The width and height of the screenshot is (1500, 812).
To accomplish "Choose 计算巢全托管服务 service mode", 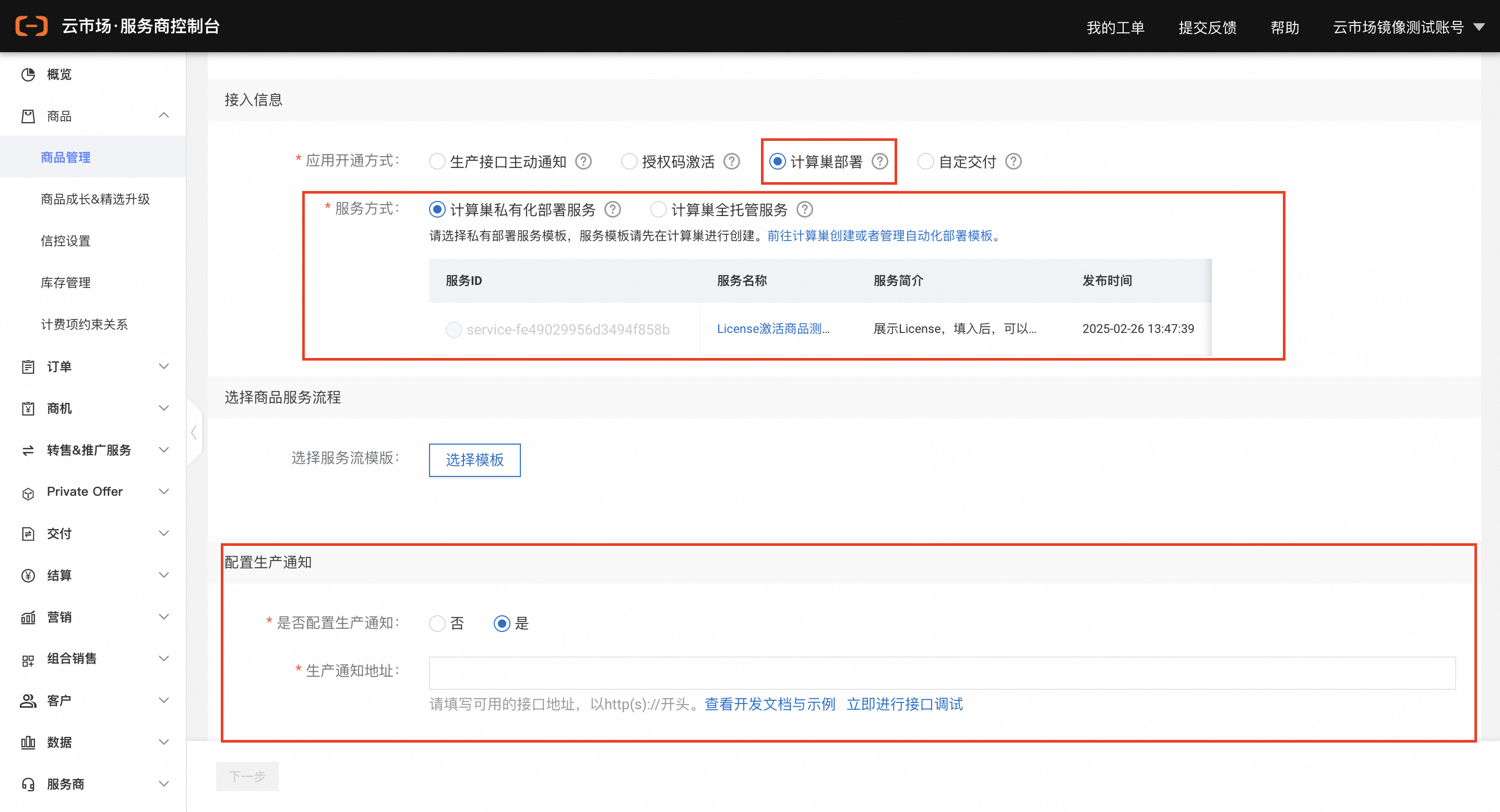I will [x=658, y=209].
